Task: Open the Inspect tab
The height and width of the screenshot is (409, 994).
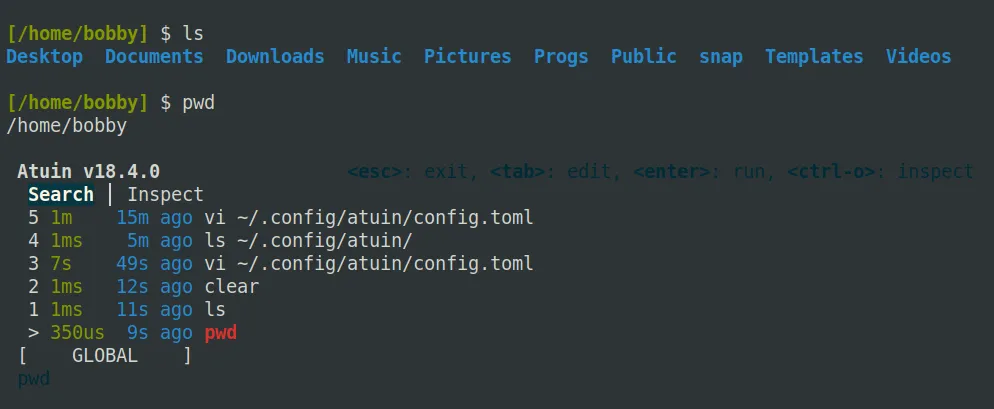Action: (165, 194)
